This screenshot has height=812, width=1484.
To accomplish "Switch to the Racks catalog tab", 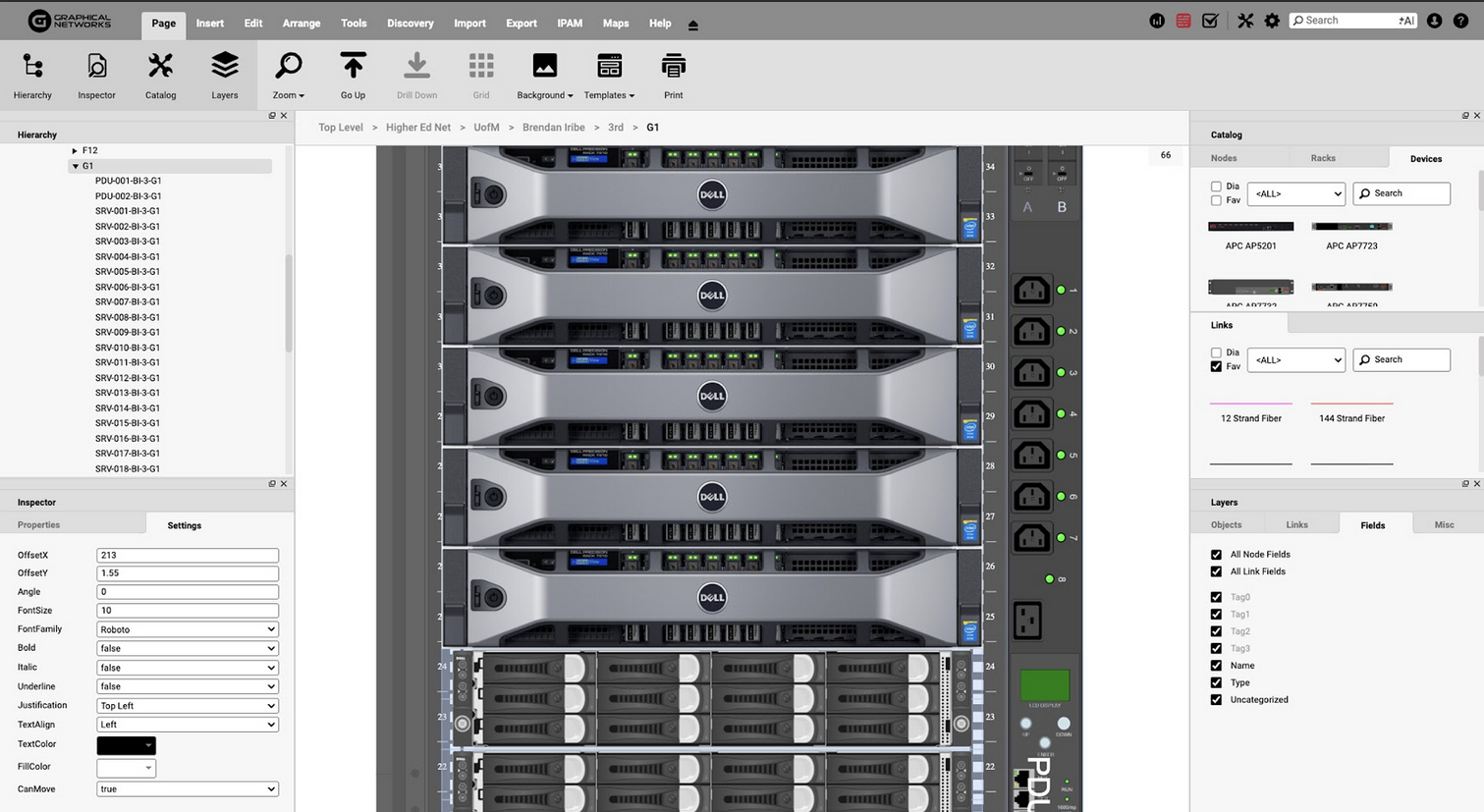I will coord(1323,158).
